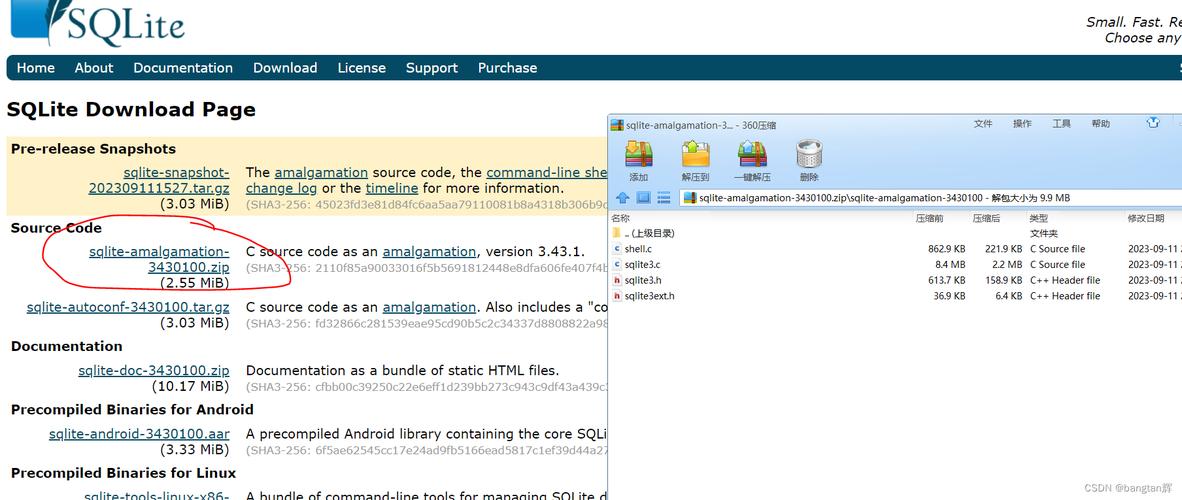Click the parent directory folder icon

(617, 233)
